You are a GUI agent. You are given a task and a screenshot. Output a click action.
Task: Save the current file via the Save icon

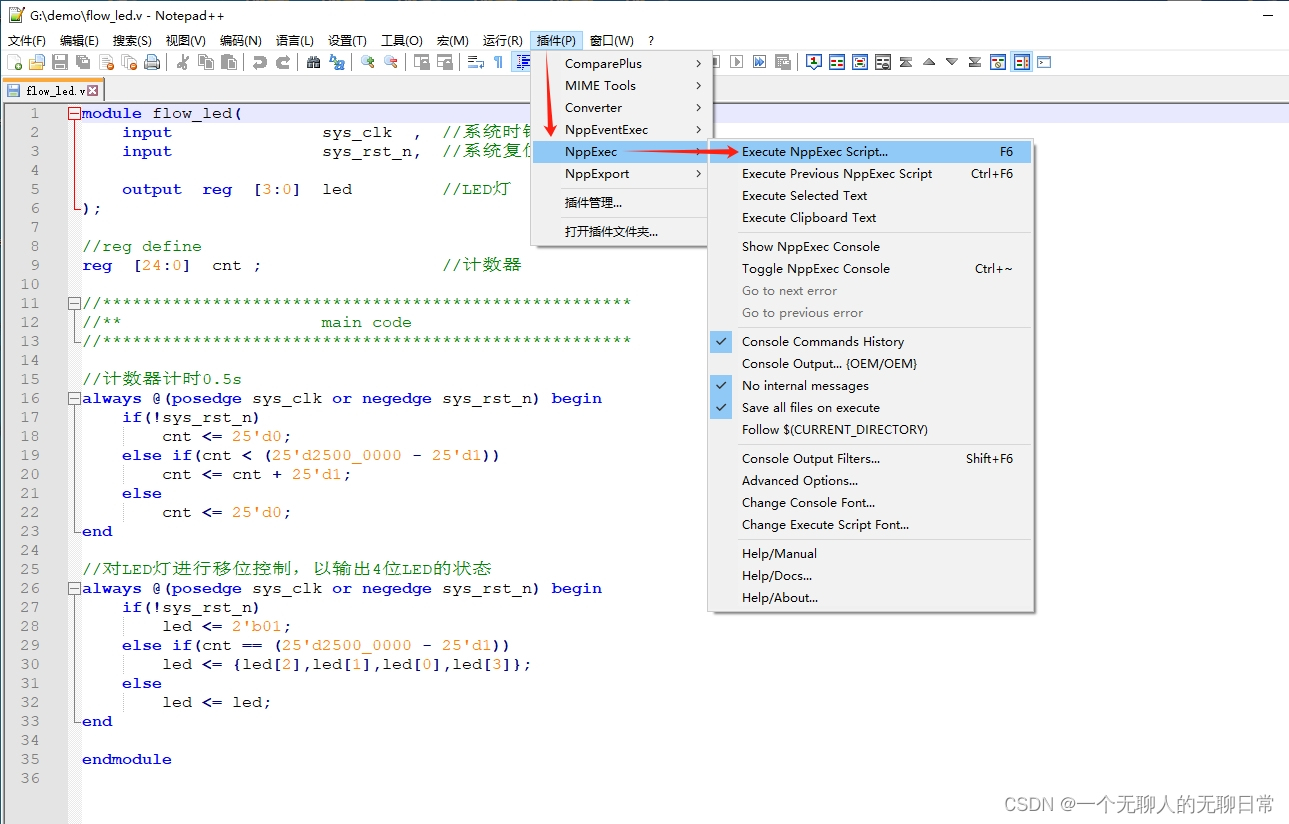[x=58, y=62]
